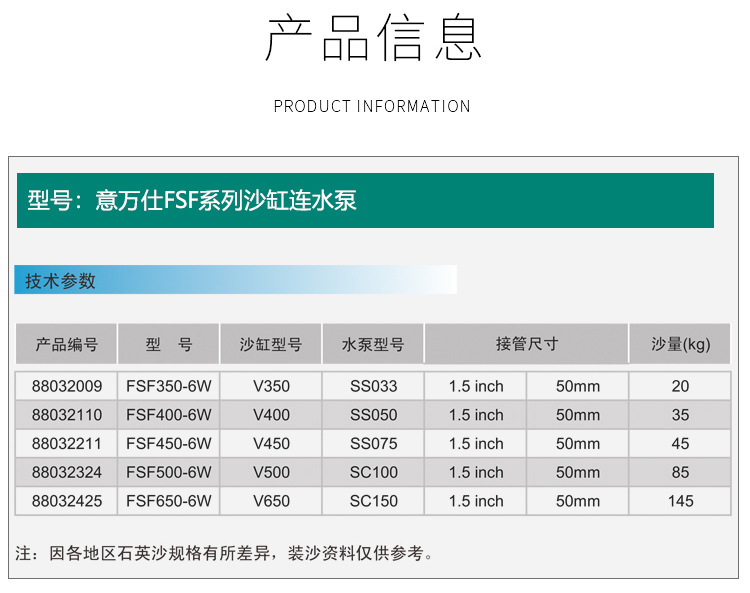This screenshot has height=593, width=750.
Task: Click the PRODUCT INFORMATION subtitle
Action: (x=372, y=106)
